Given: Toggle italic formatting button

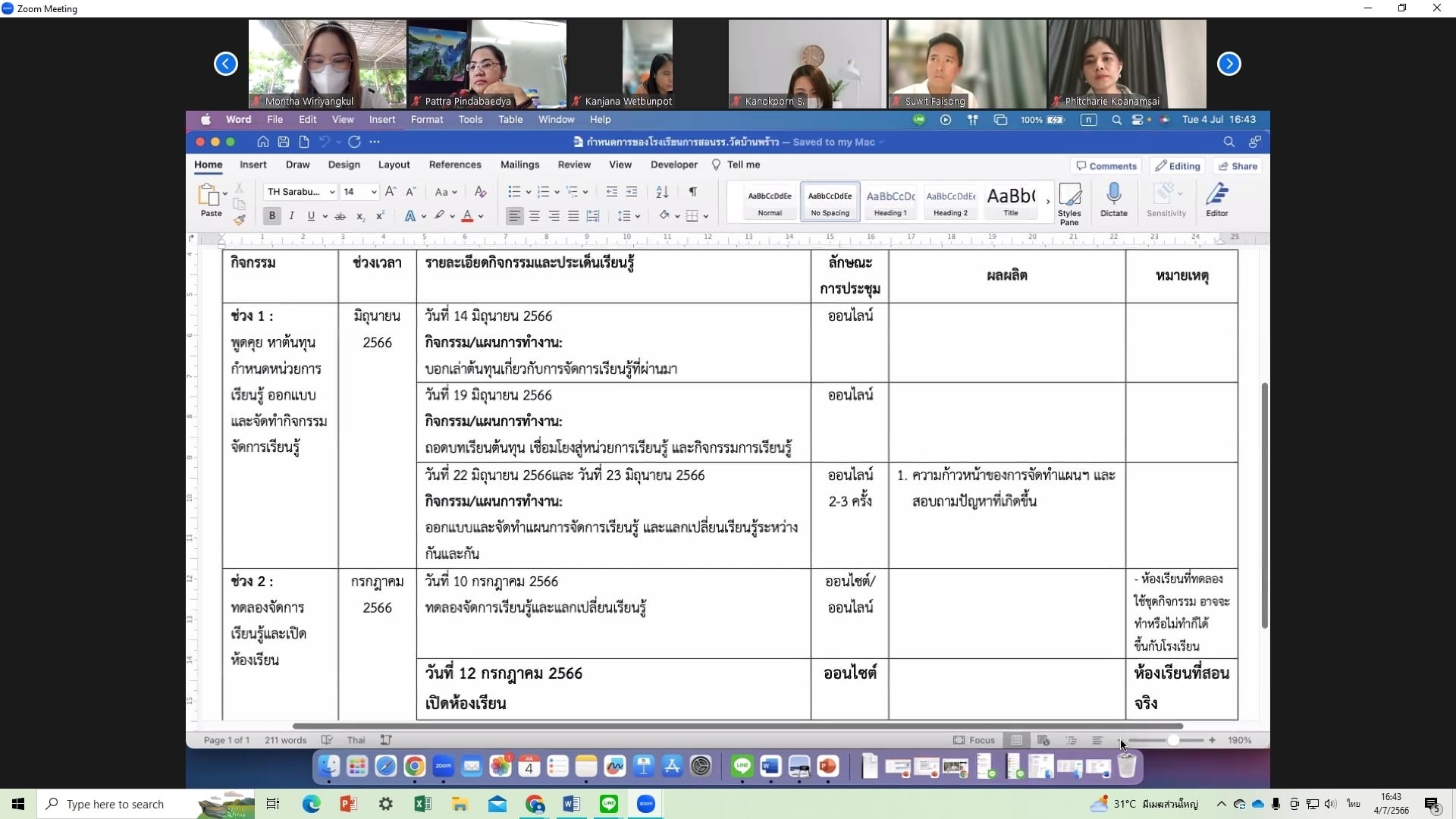Looking at the screenshot, I should (x=291, y=216).
